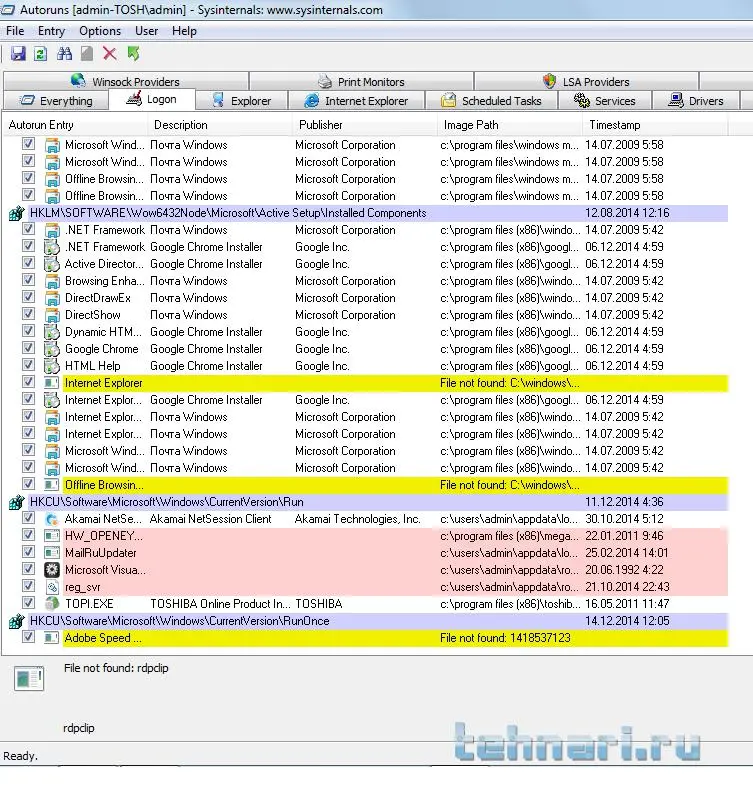
Task: Switch to the Scheduled Tasks tab
Action: tap(492, 101)
